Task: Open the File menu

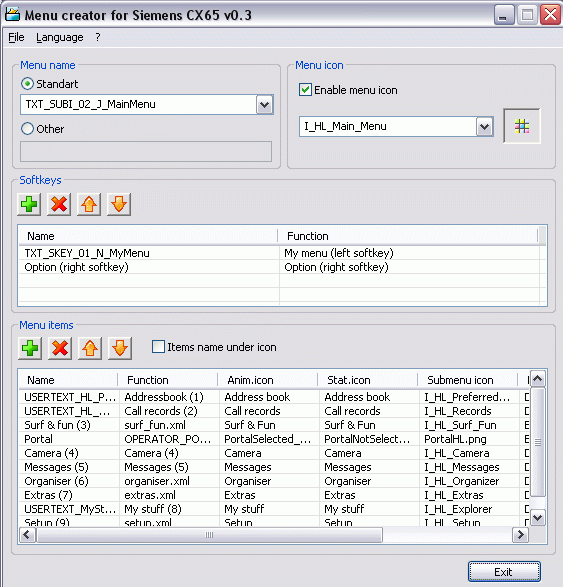Action: (x=16, y=37)
